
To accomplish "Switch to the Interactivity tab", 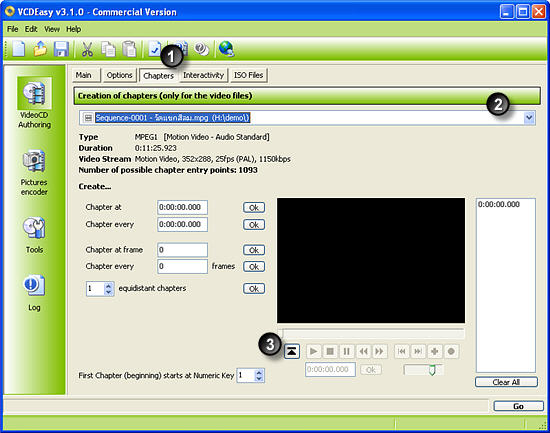I will coord(203,75).
